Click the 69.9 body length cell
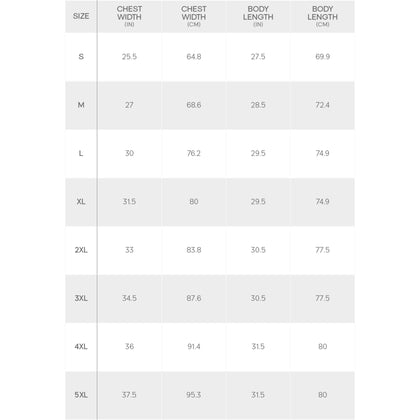Screen dimensions: 420x420 322,57
